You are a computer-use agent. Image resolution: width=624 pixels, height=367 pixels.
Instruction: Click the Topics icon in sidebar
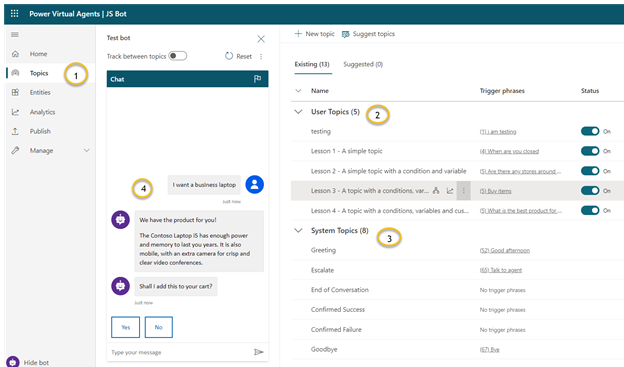[15, 73]
